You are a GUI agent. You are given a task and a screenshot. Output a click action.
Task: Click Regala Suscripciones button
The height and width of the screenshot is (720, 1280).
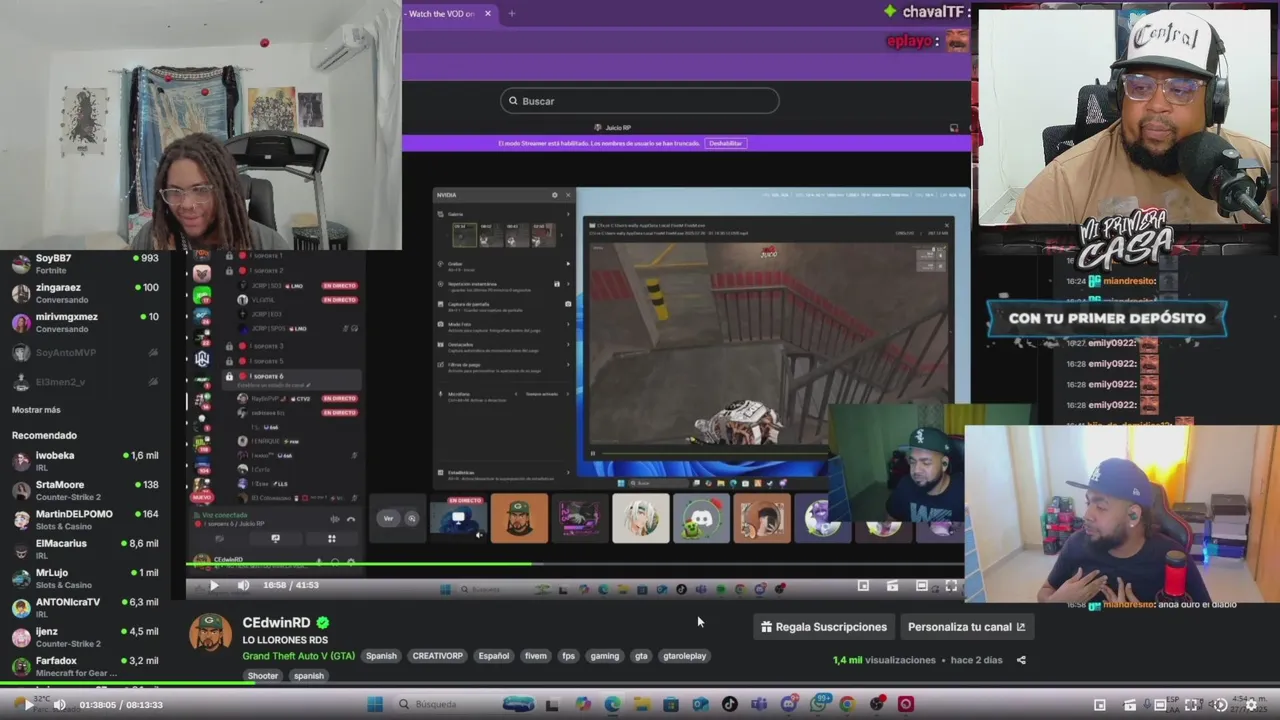(x=824, y=627)
